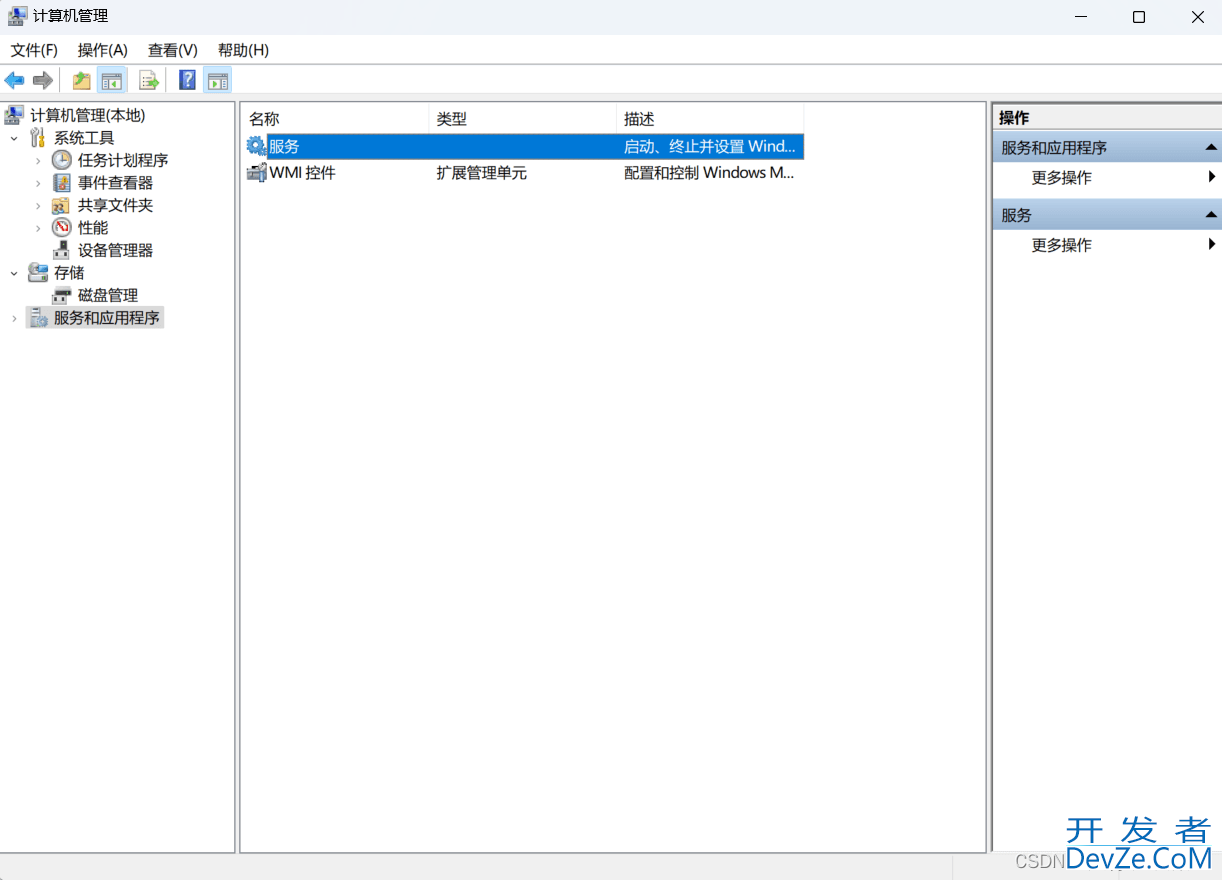Sort list by the 名称 column header
The height and width of the screenshot is (880, 1222).
(335, 119)
